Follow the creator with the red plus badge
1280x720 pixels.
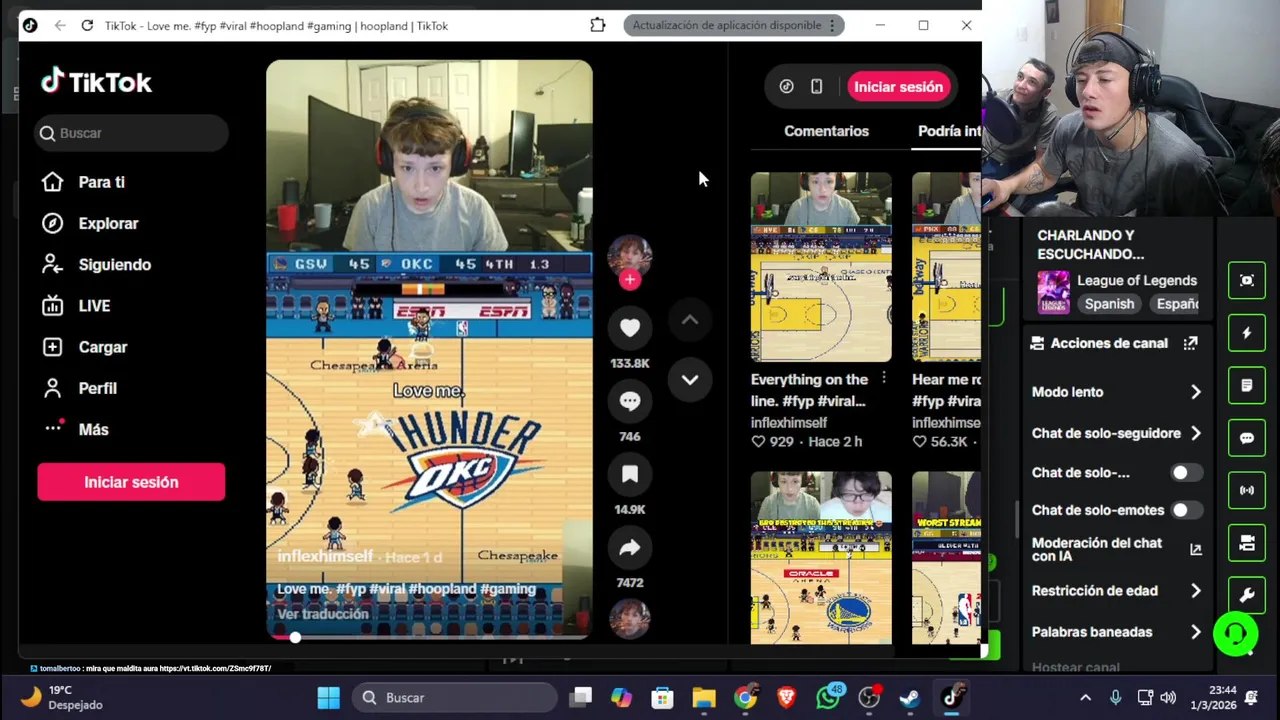point(630,280)
